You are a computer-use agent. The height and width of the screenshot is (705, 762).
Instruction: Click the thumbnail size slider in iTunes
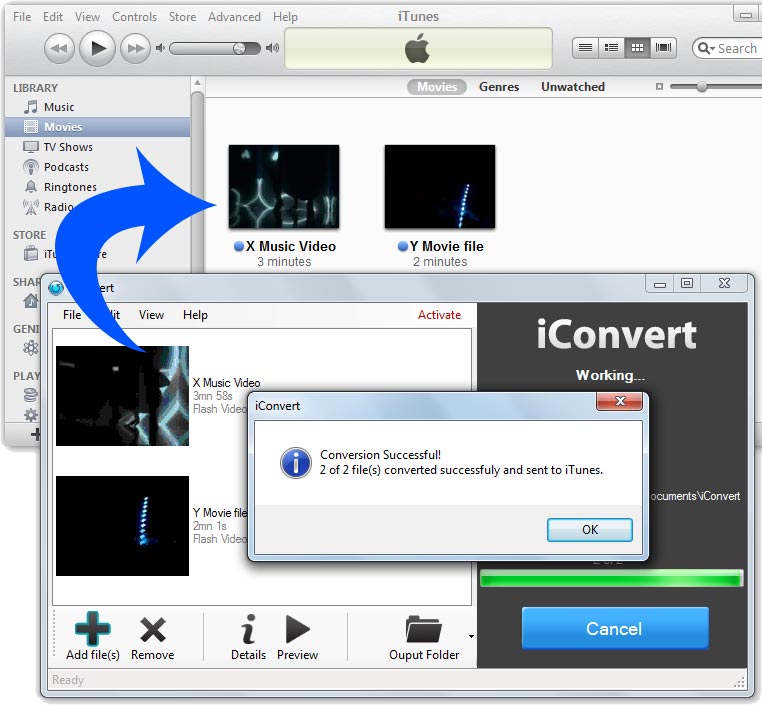(715, 87)
